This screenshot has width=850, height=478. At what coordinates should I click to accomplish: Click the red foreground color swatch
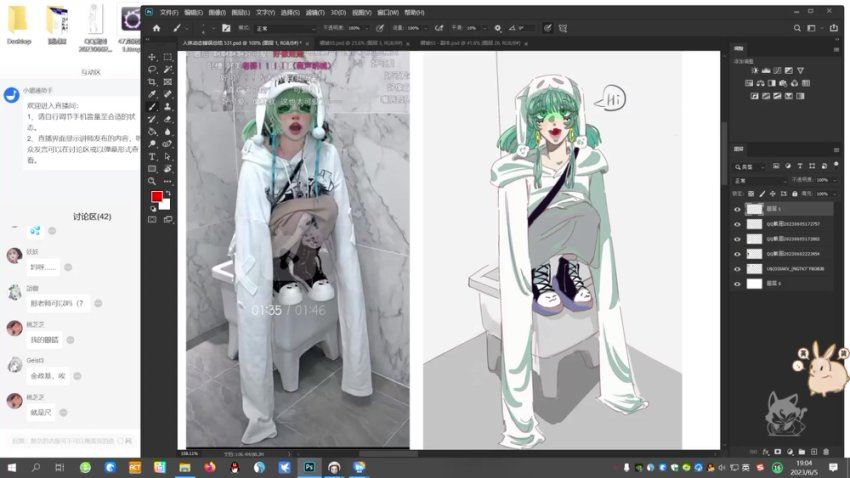[157, 196]
